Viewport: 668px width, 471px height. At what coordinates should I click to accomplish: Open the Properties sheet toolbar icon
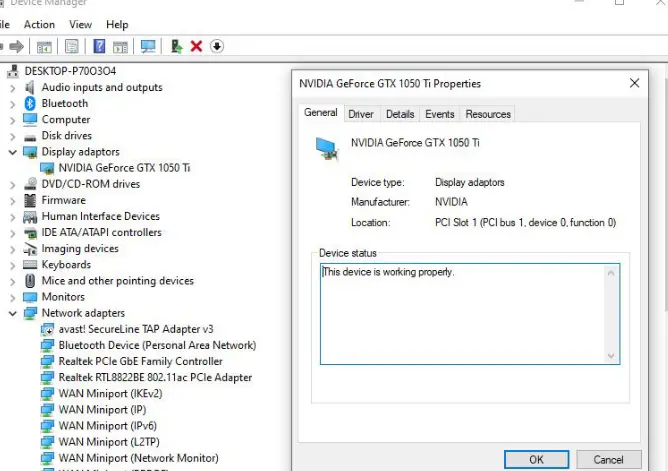pos(71,46)
